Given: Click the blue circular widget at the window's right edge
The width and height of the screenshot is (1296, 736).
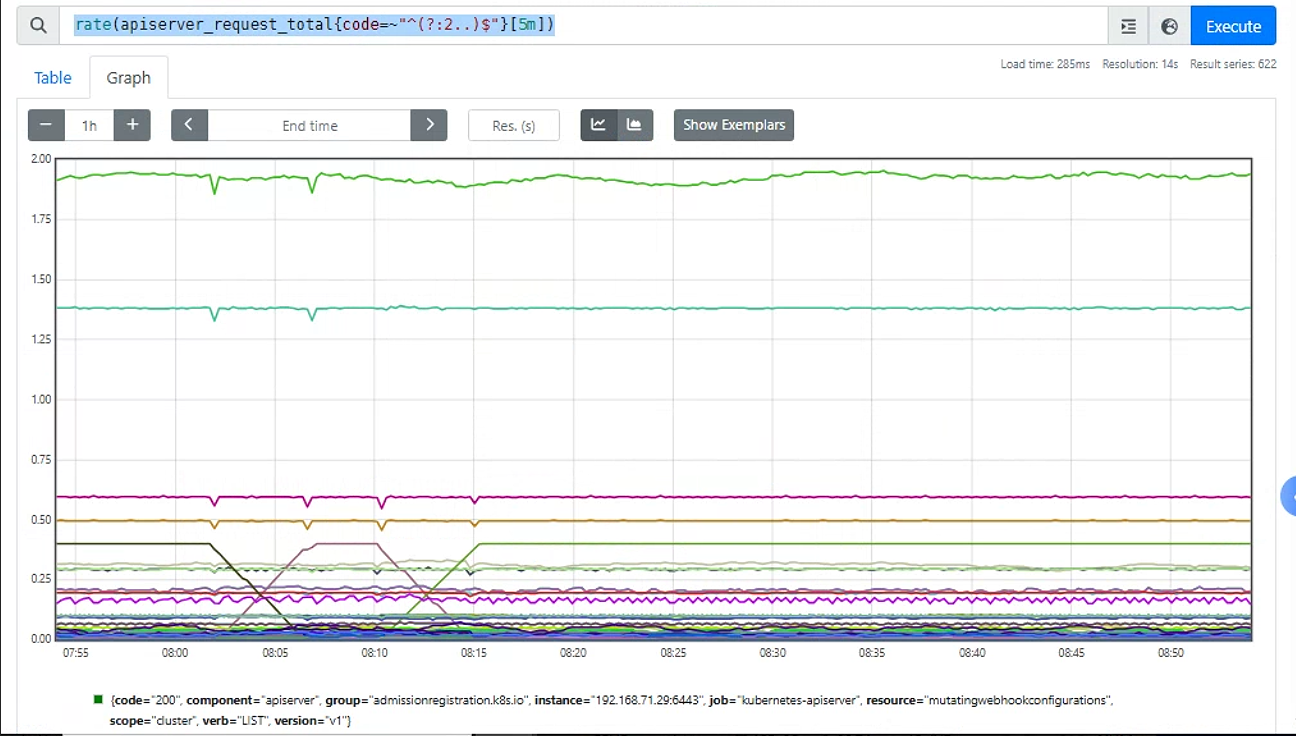Looking at the screenshot, I should [x=1289, y=496].
